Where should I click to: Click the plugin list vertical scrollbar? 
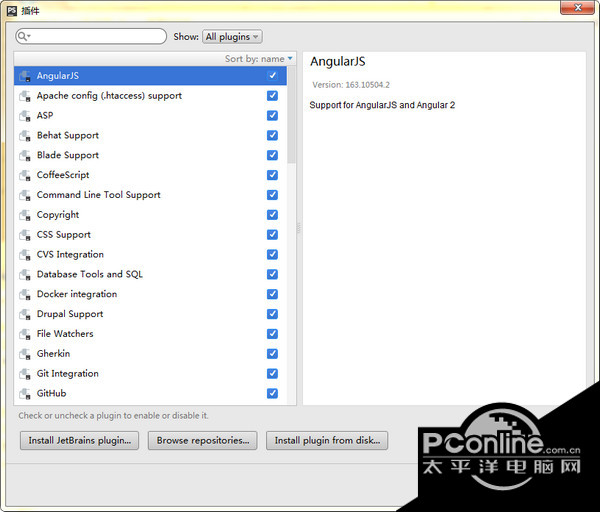[x=292, y=115]
